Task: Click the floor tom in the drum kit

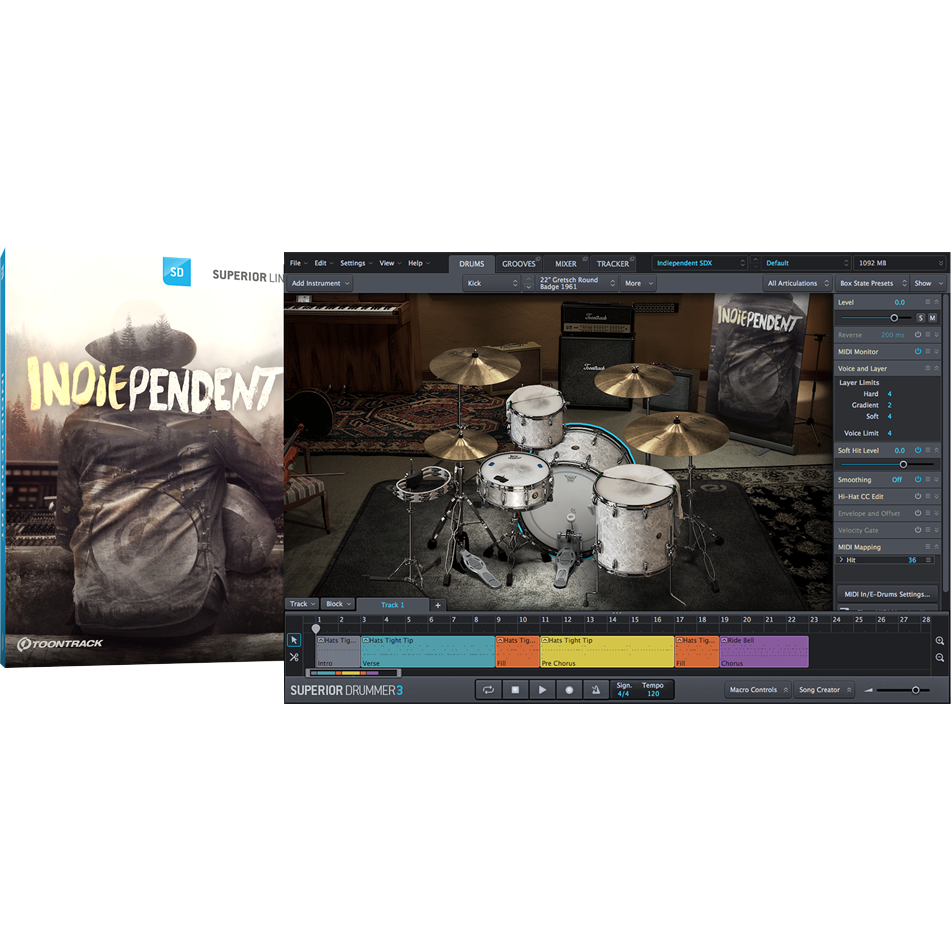Action: (634, 522)
